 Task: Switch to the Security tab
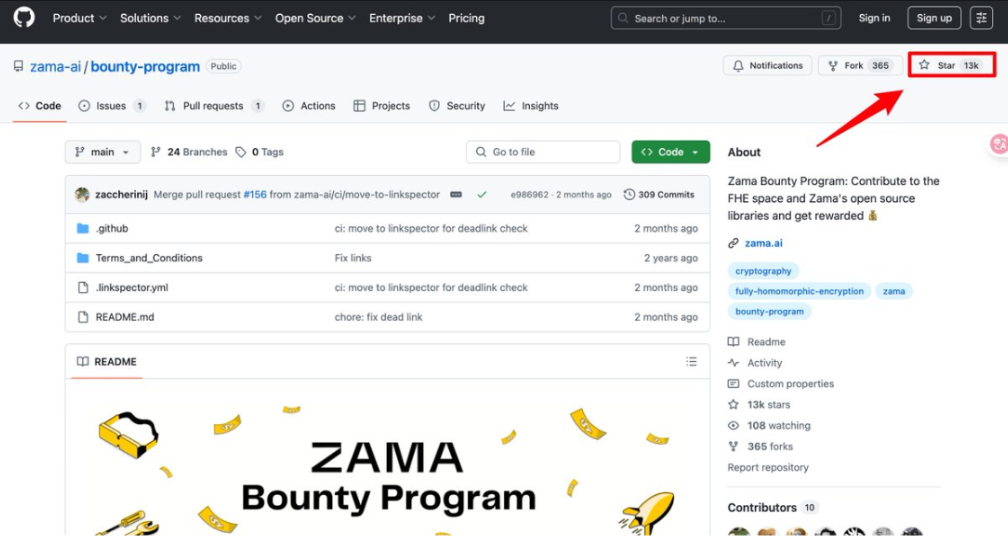tap(456, 105)
